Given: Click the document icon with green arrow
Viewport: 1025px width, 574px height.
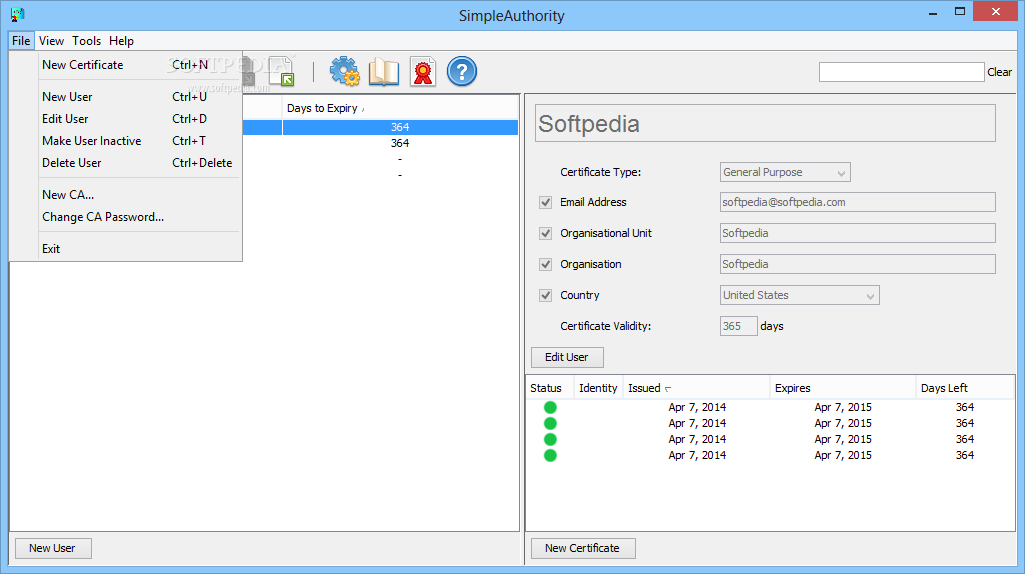Looking at the screenshot, I should (282, 71).
